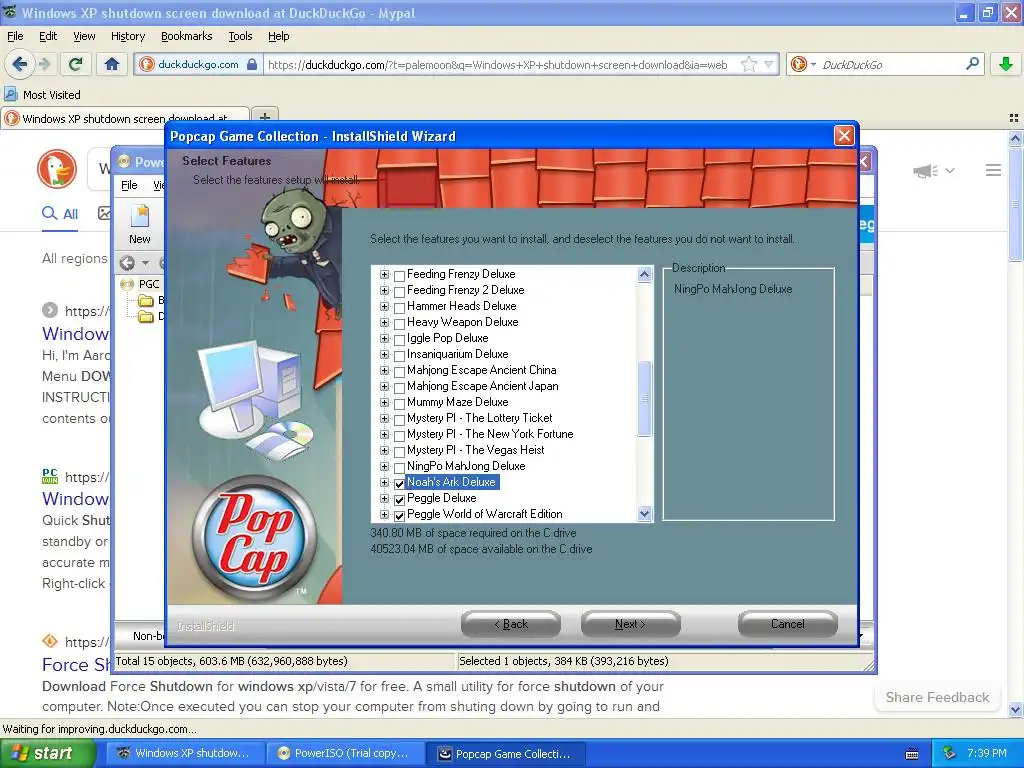
Task: Click the feature list scroll down arrow
Action: pyautogui.click(x=644, y=513)
